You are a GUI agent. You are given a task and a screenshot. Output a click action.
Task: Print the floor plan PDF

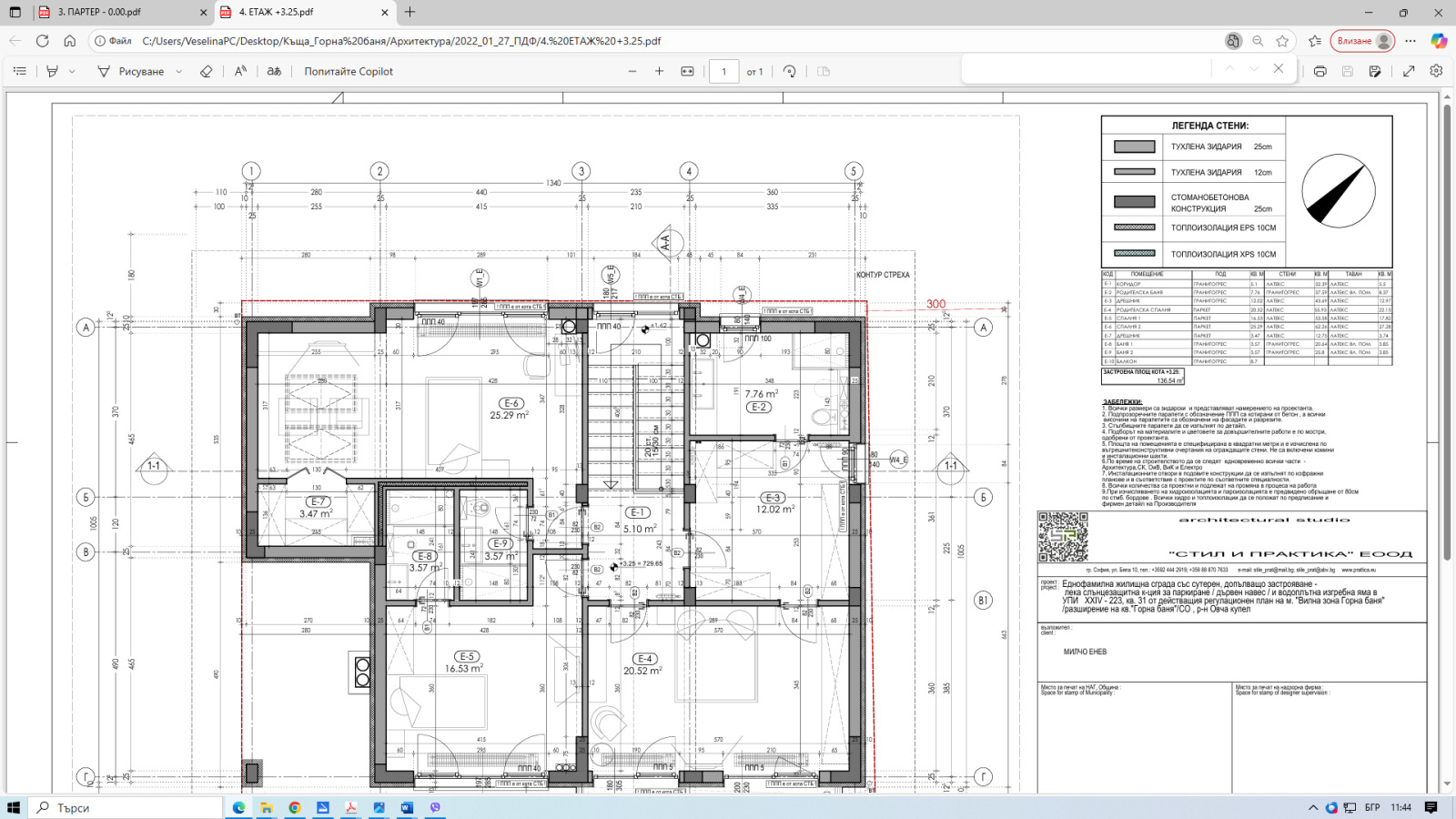[x=1319, y=71]
